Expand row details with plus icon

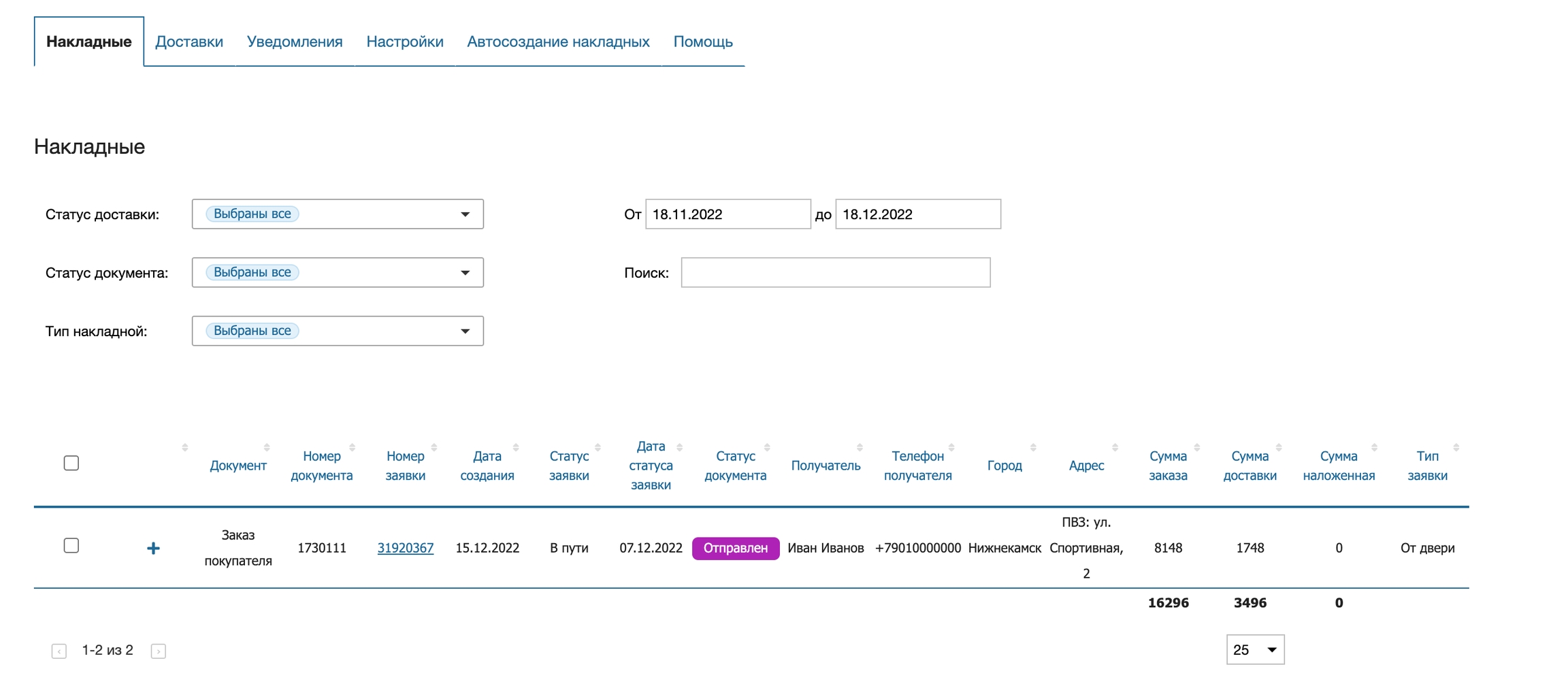coord(153,548)
